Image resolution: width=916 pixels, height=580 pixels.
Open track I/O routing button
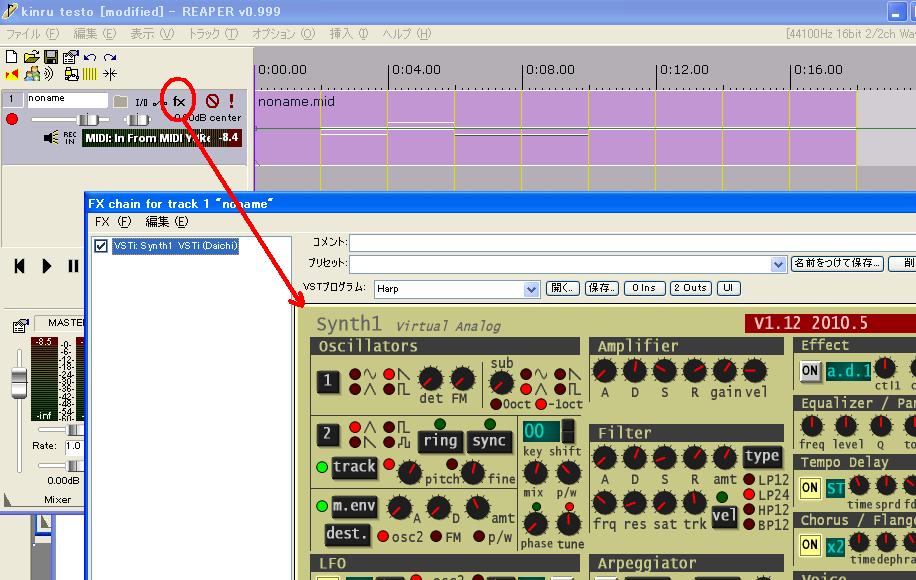click(x=141, y=103)
